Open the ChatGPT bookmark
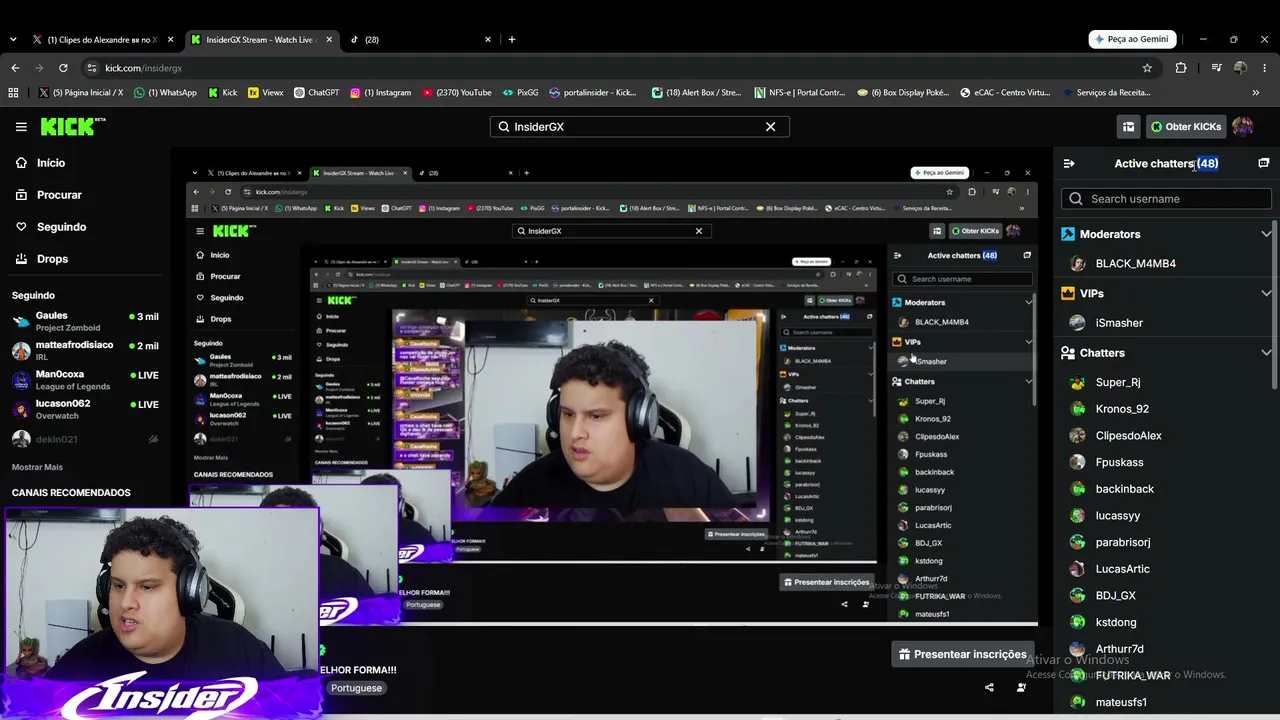Viewport: 1280px width, 720px height. tap(316, 93)
